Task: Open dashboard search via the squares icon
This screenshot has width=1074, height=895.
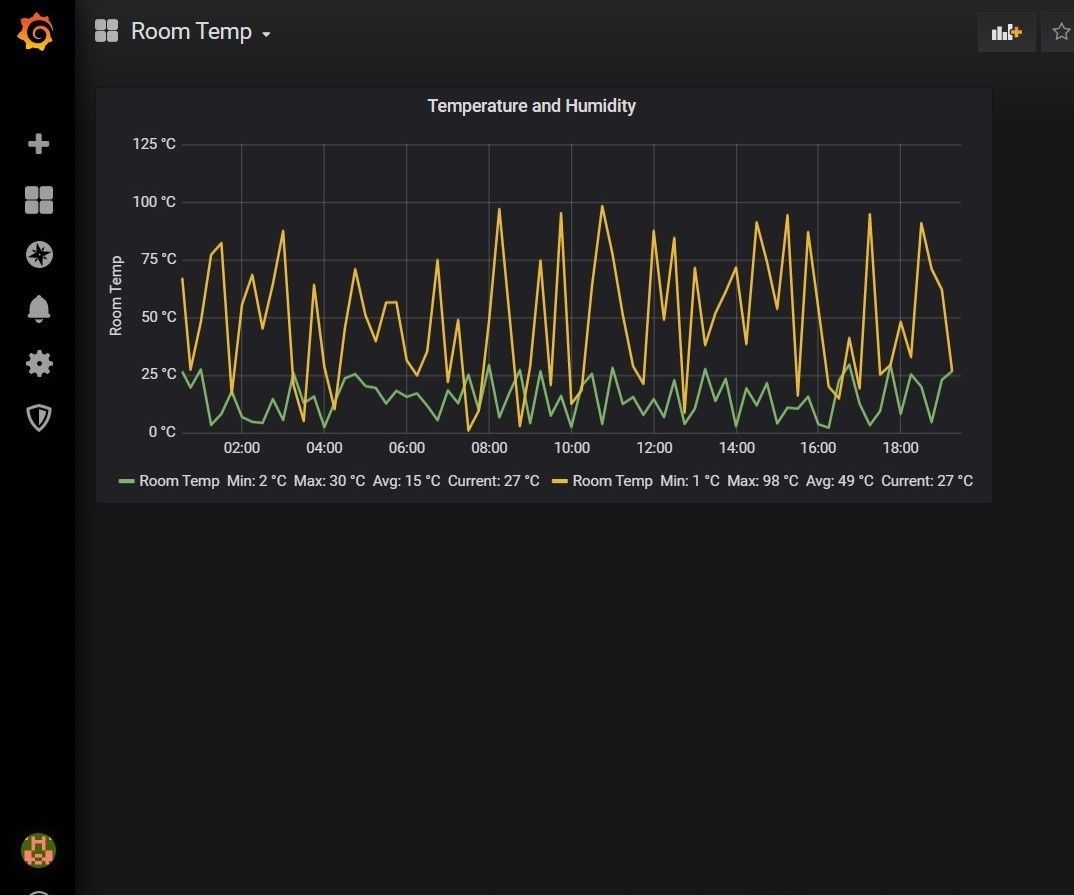Action: 106,31
